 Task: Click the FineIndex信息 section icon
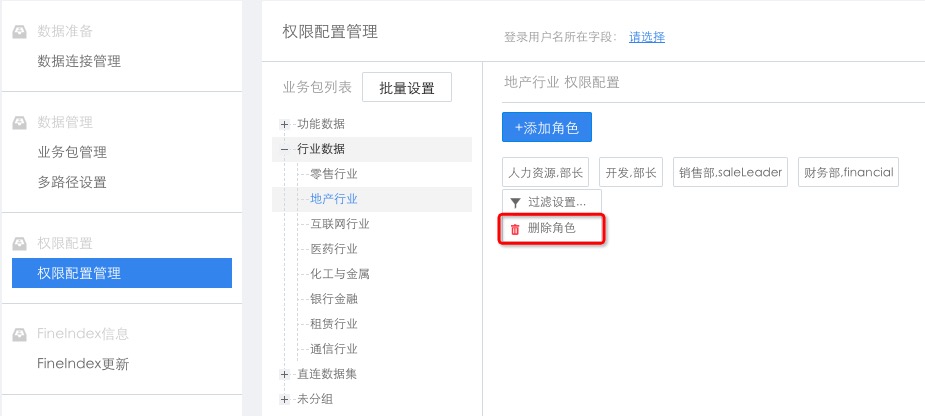tap(19, 334)
